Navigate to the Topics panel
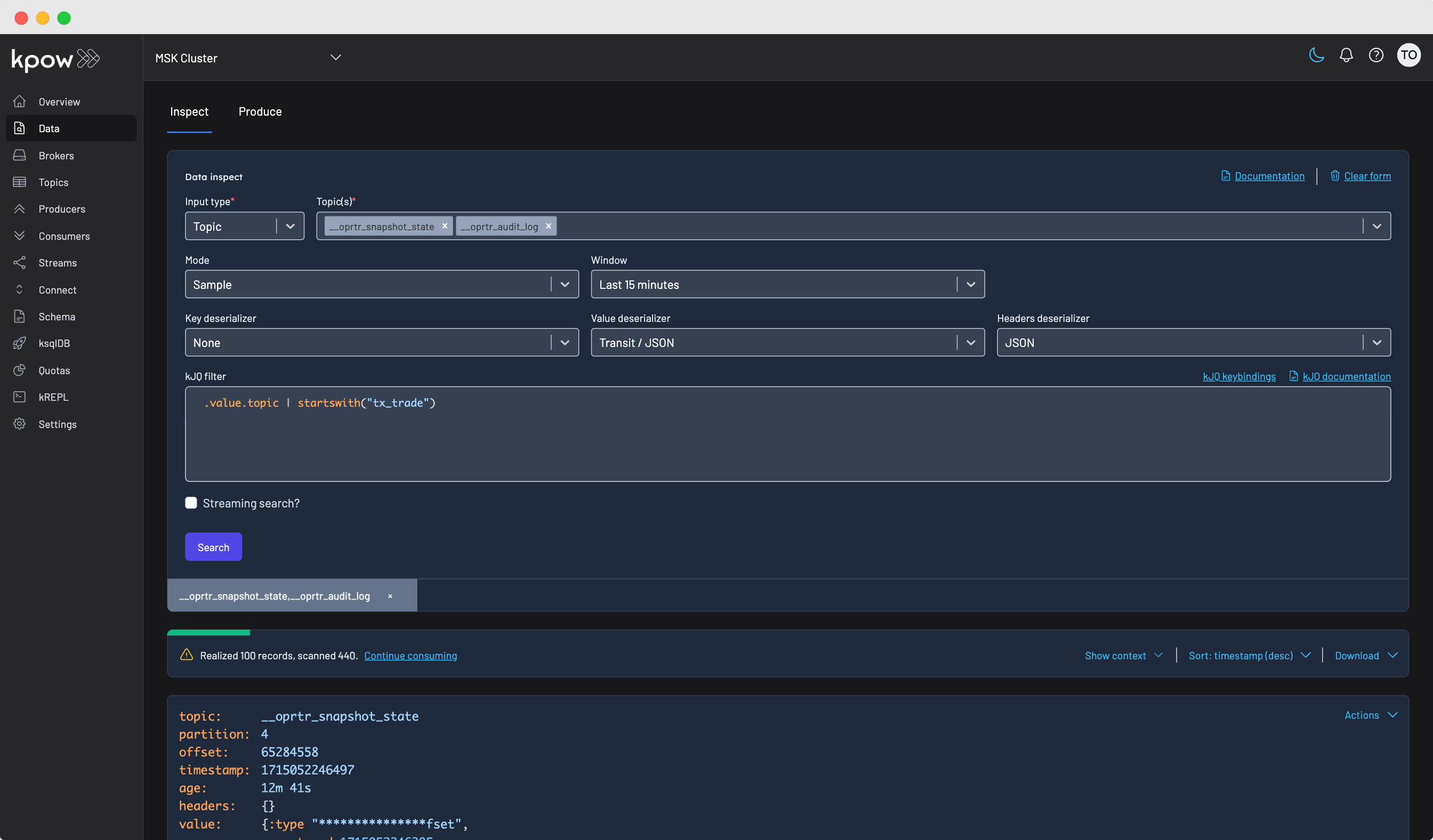The image size is (1433, 840). 54,182
